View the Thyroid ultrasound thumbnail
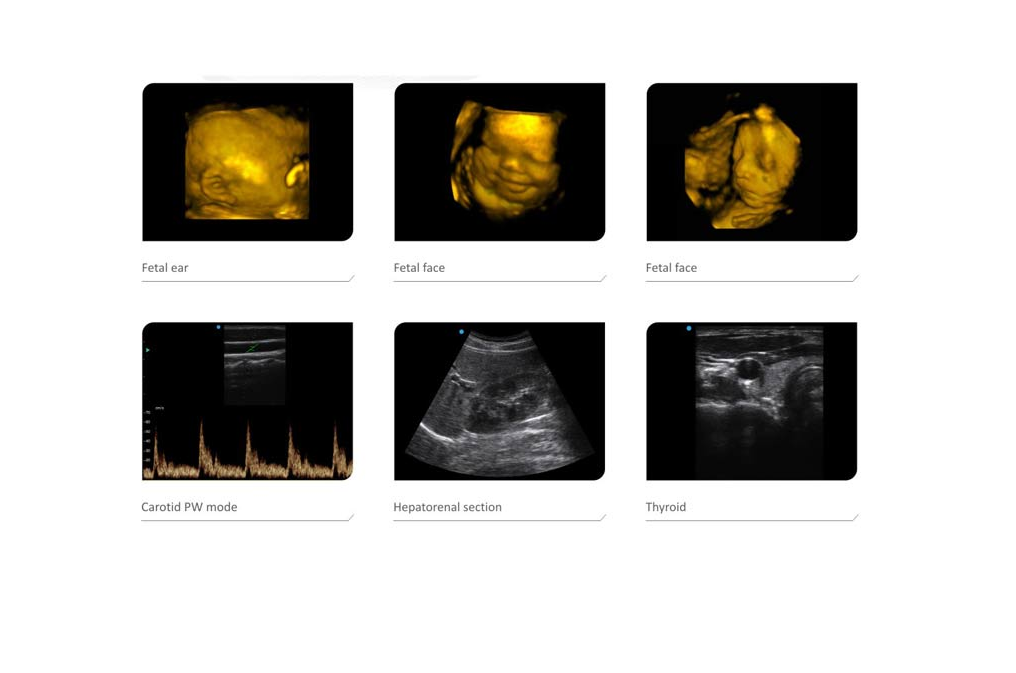This screenshot has width=1016, height=673. point(751,401)
